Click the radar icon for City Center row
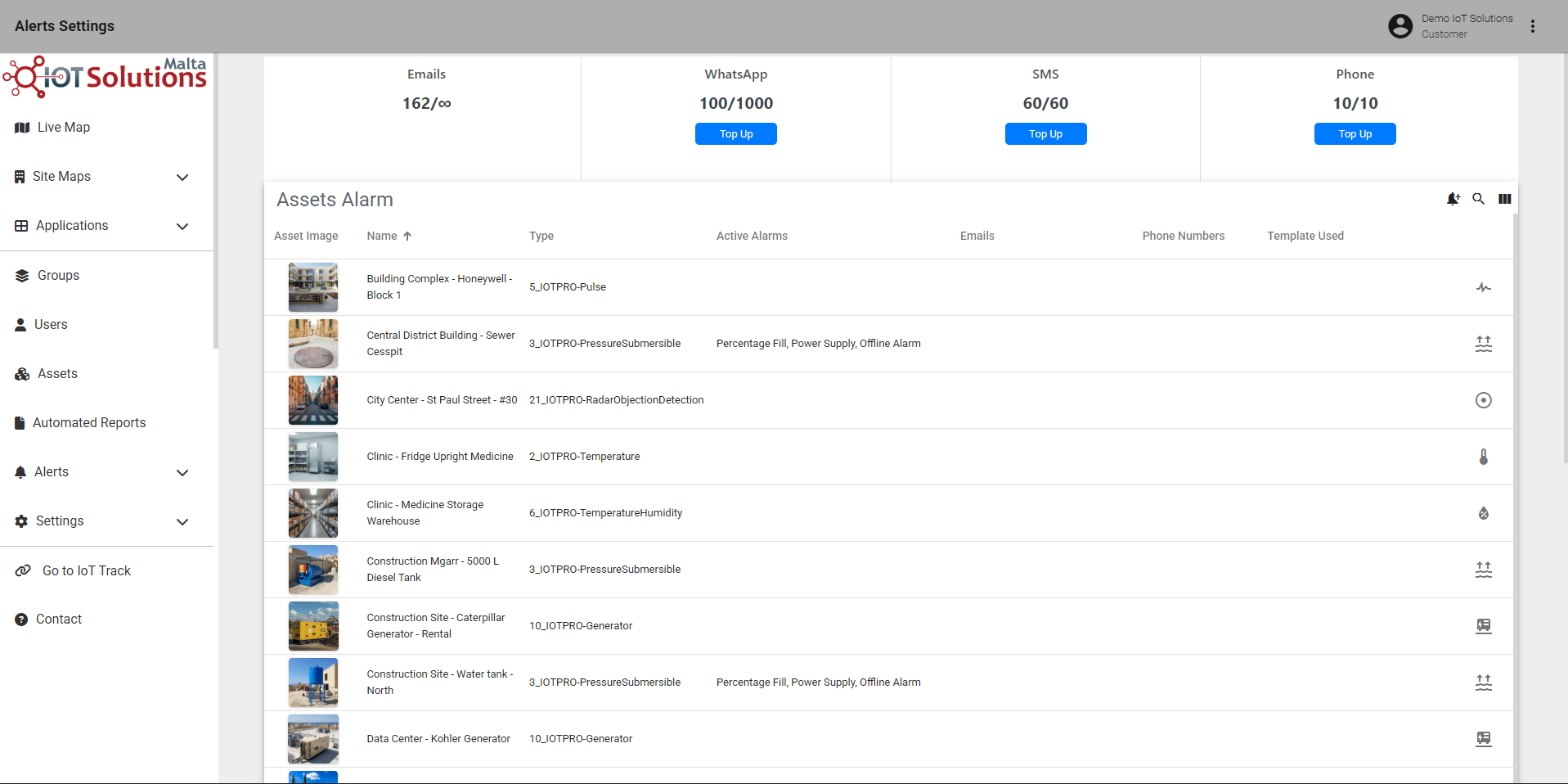The height and width of the screenshot is (784, 1568). 1483,400
